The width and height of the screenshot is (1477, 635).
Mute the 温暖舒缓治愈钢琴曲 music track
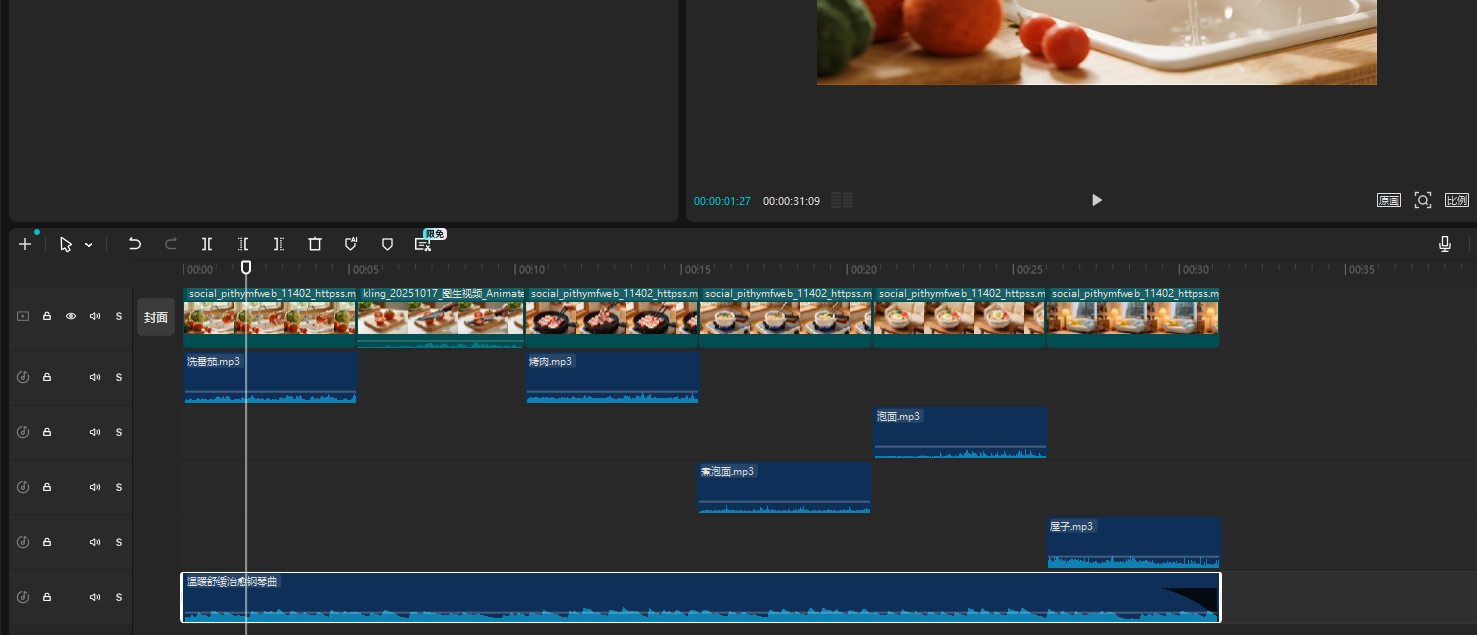click(95, 597)
